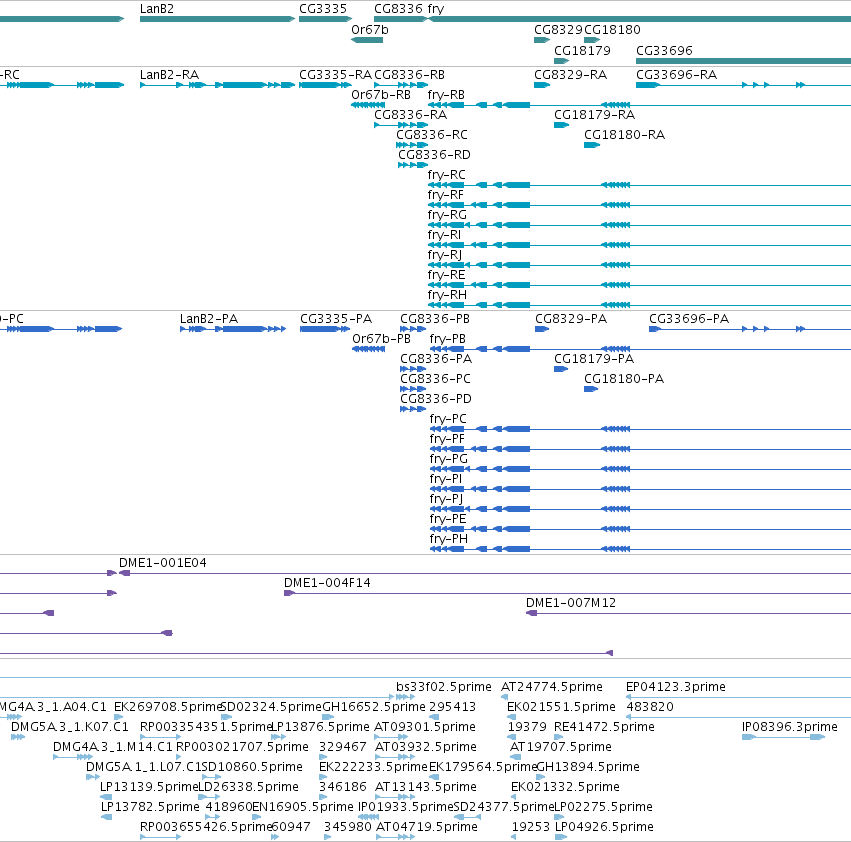This screenshot has height=842, width=851.
Task: Select the DME1-001E04 BAC label
Action: pos(163,563)
